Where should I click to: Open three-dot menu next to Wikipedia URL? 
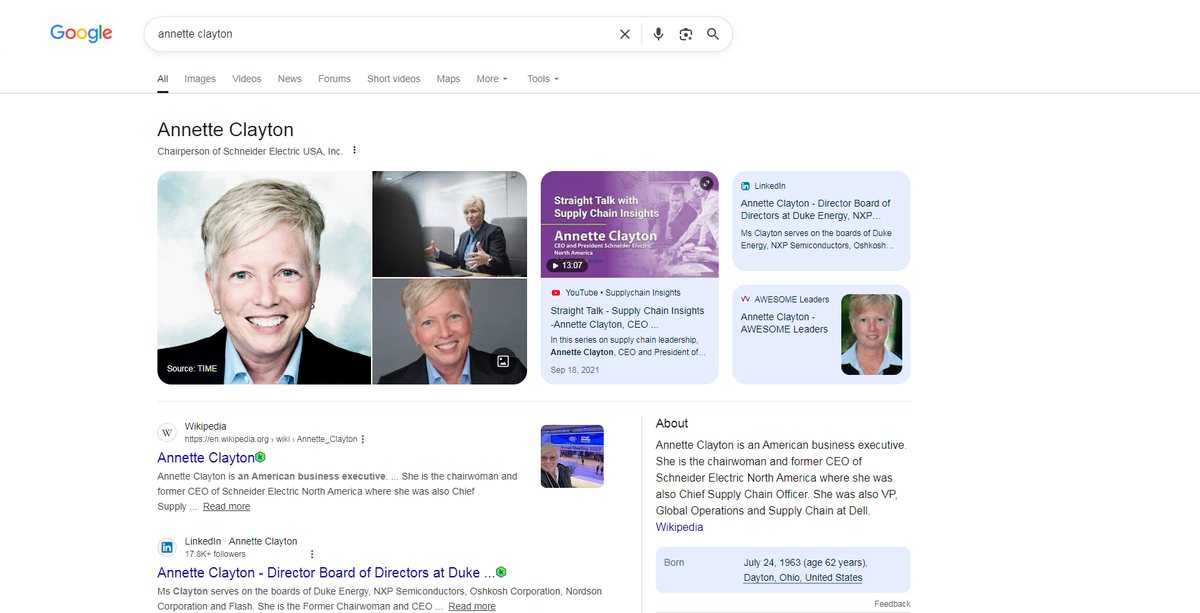click(363, 439)
